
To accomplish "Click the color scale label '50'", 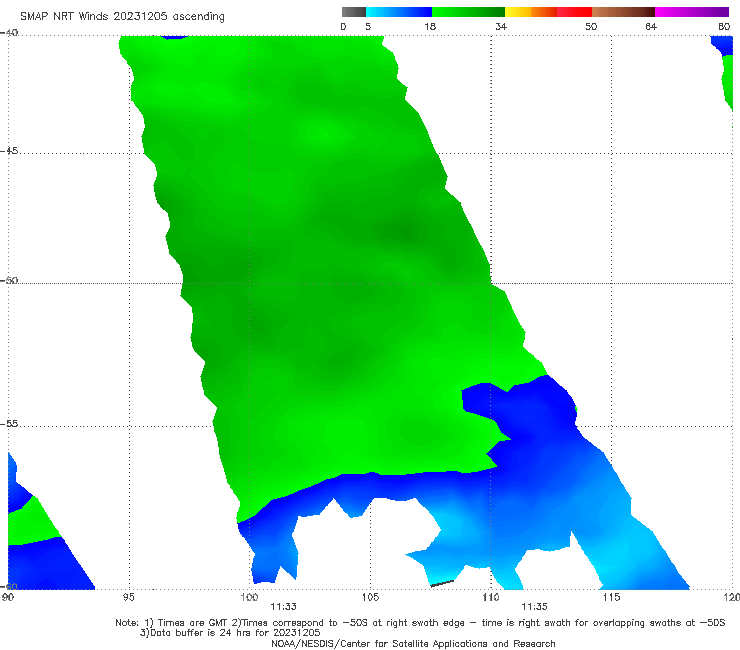I will [591, 27].
